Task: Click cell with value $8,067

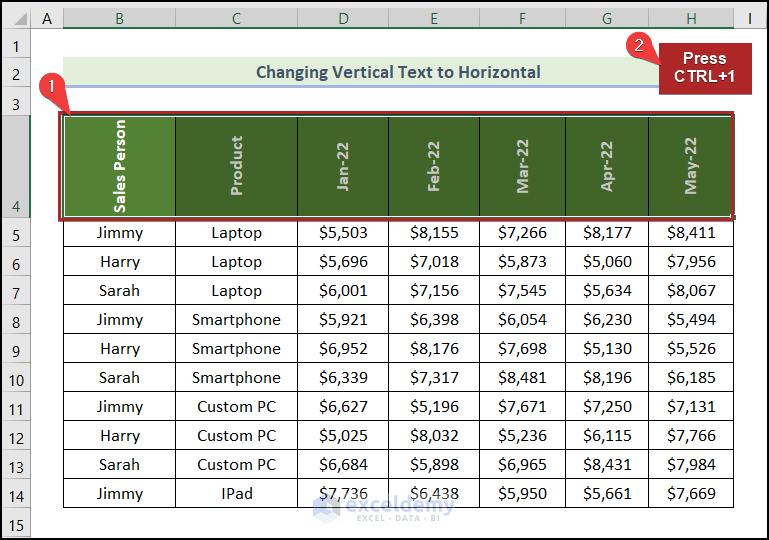Action: point(691,290)
